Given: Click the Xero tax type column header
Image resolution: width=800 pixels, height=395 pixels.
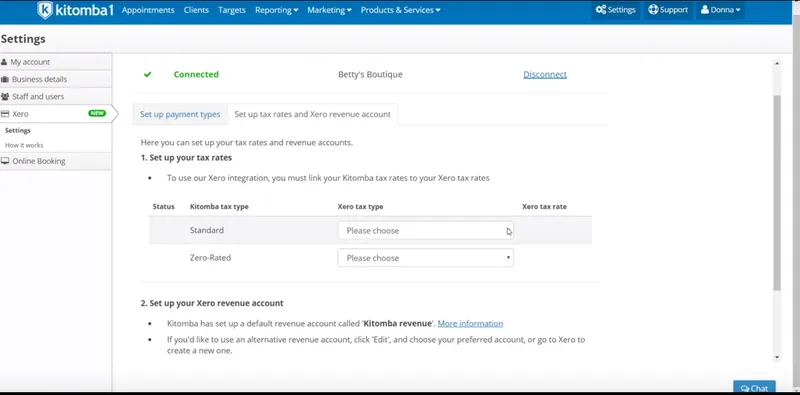Looking at the screenshot, I should coord(360,207).
